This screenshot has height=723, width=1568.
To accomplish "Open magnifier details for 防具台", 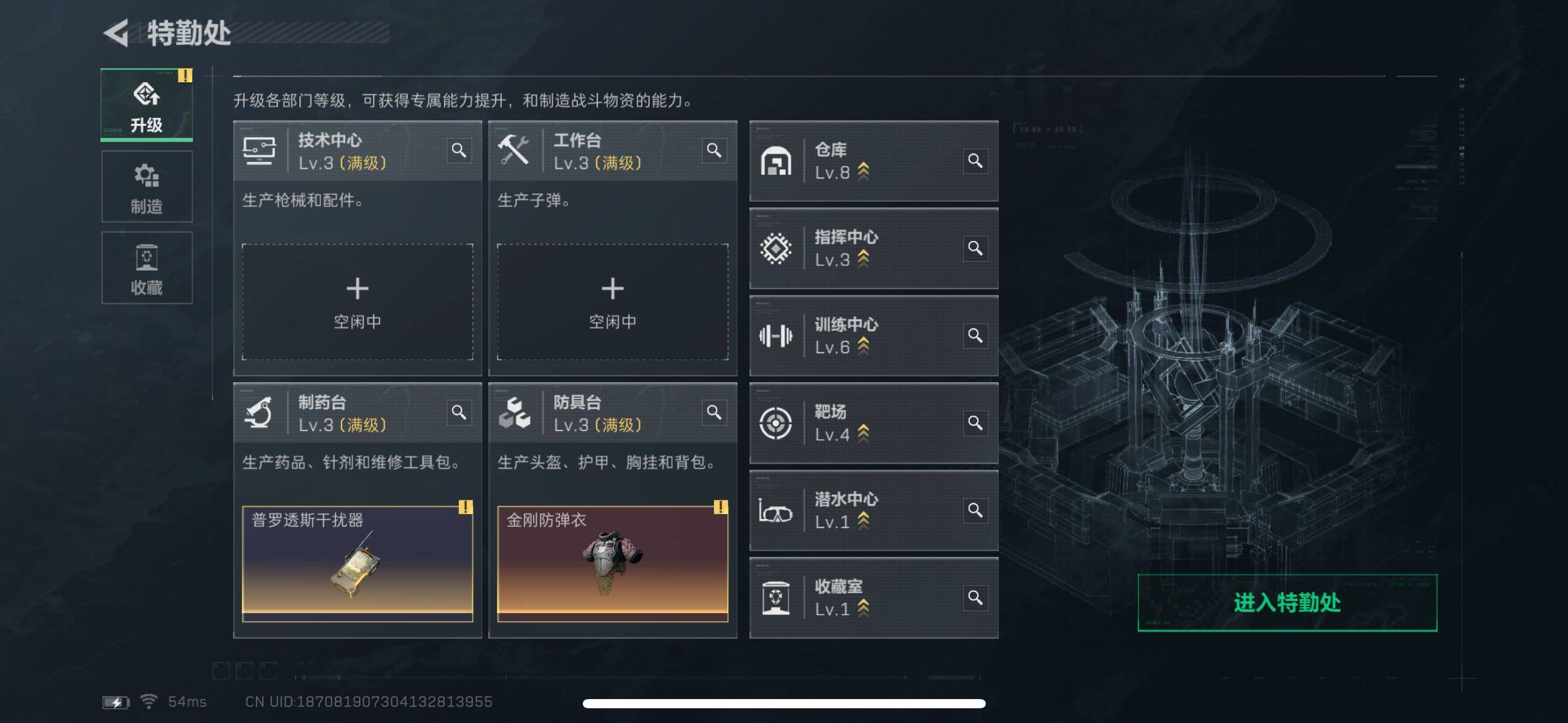I will point(714,412).
